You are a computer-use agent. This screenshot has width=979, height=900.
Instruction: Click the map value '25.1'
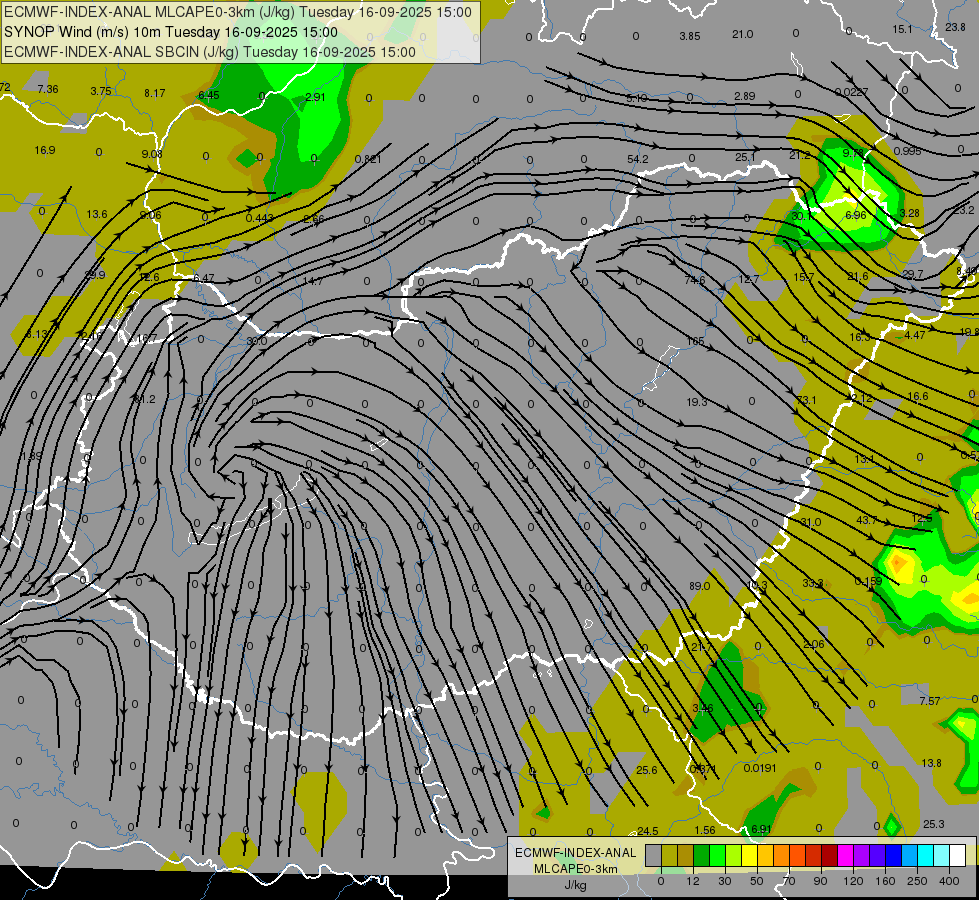(745, 157)
